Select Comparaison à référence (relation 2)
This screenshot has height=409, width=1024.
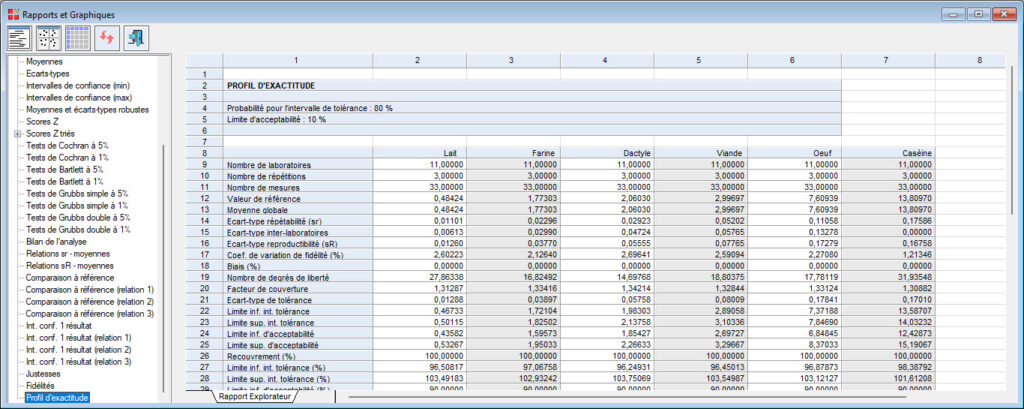[90, 301]
